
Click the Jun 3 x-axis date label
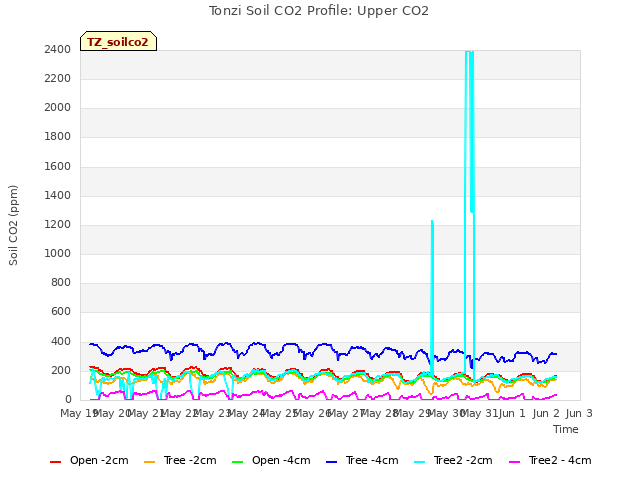(579, 413)
